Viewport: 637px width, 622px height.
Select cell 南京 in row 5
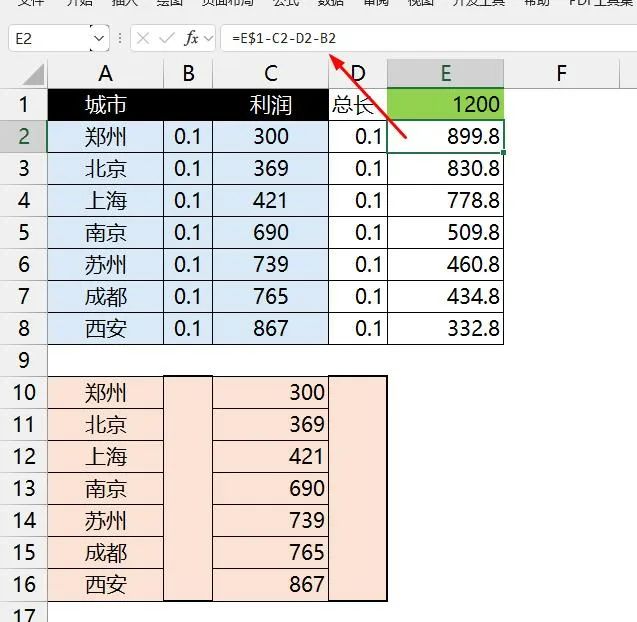click(x=106, y=233)
